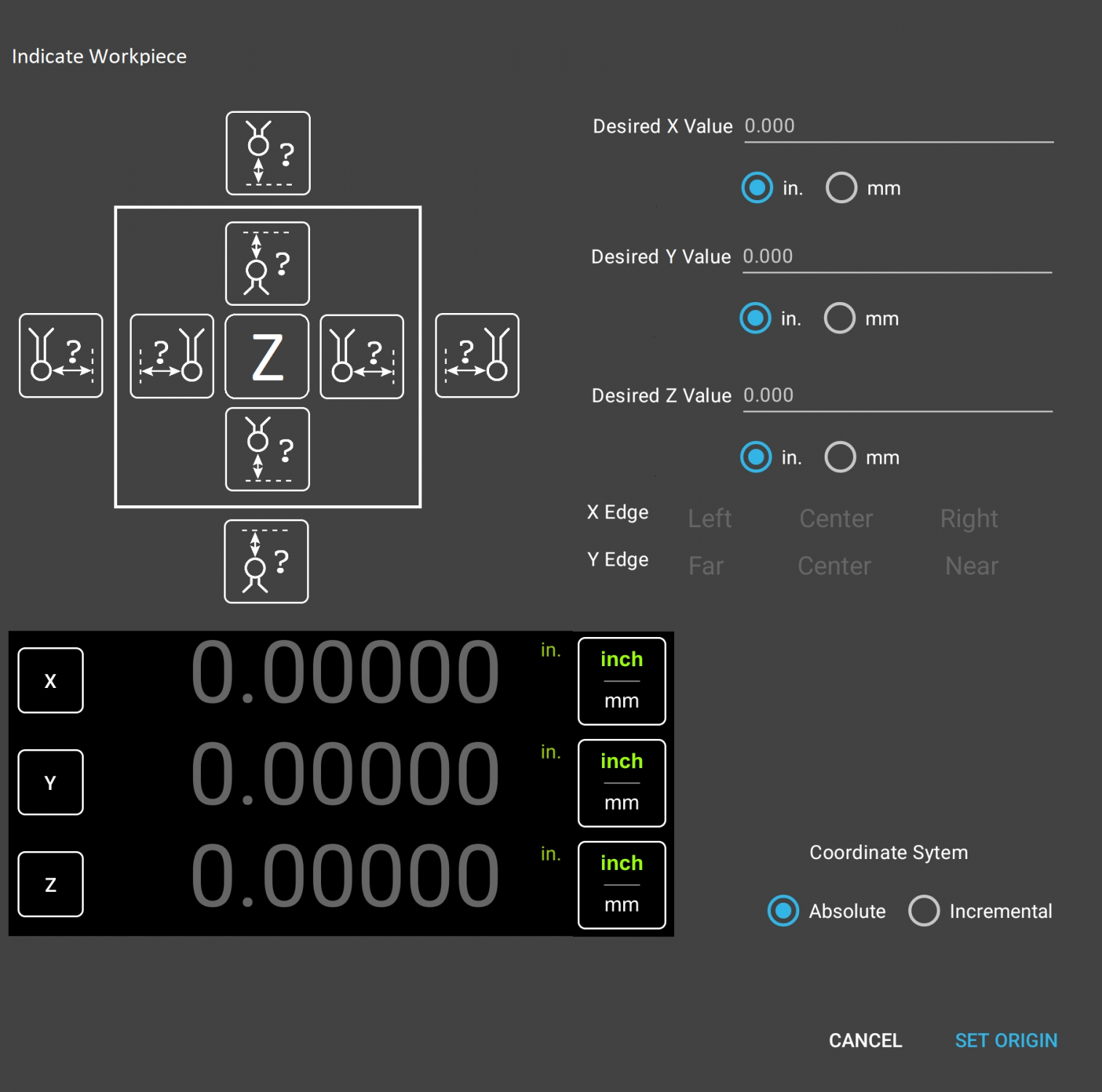Select the inner top Y probe icon inside workpiece
This screenshot has width=1102, height=1092.
267,264
